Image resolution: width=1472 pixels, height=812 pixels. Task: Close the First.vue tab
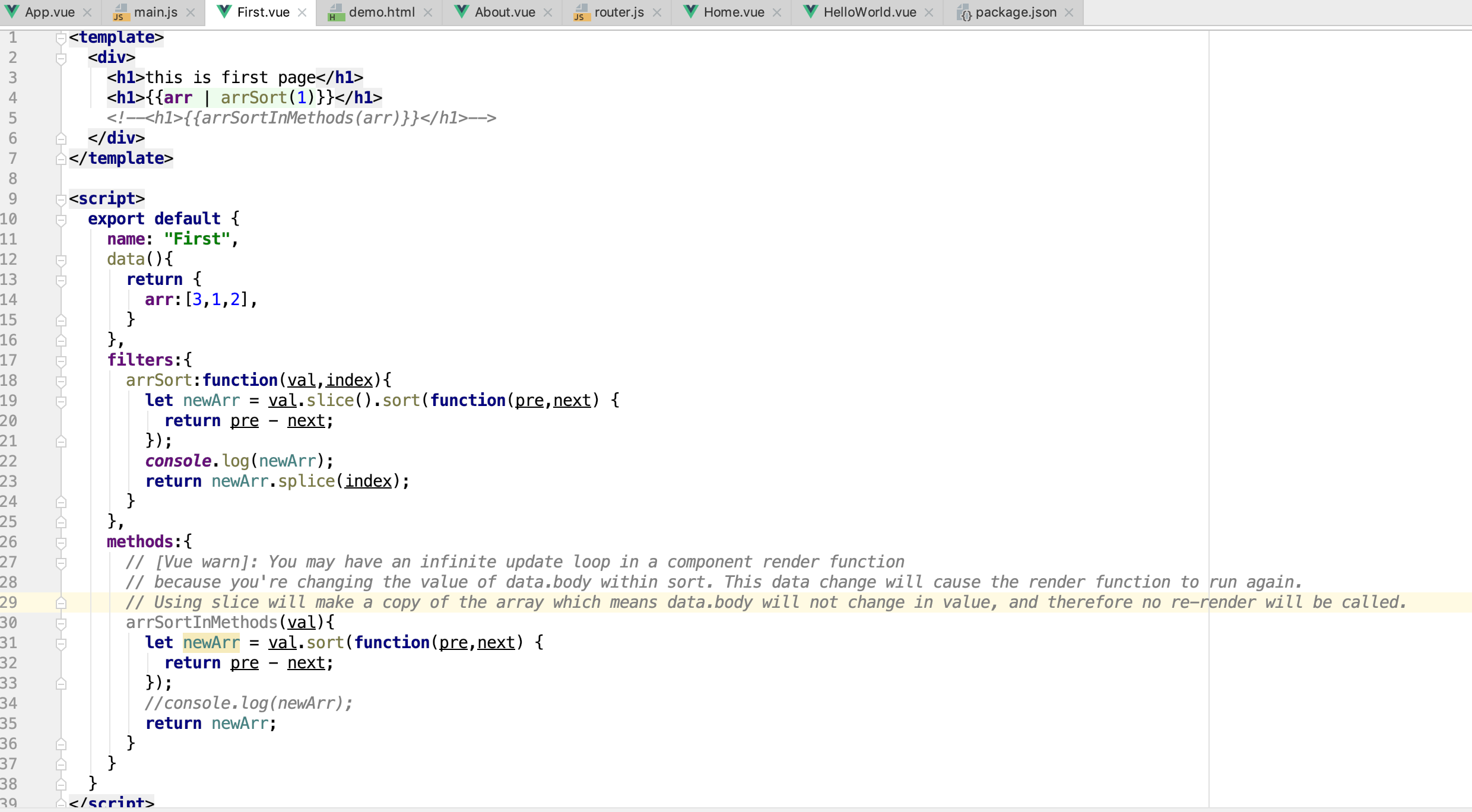(x=302, y=12)
